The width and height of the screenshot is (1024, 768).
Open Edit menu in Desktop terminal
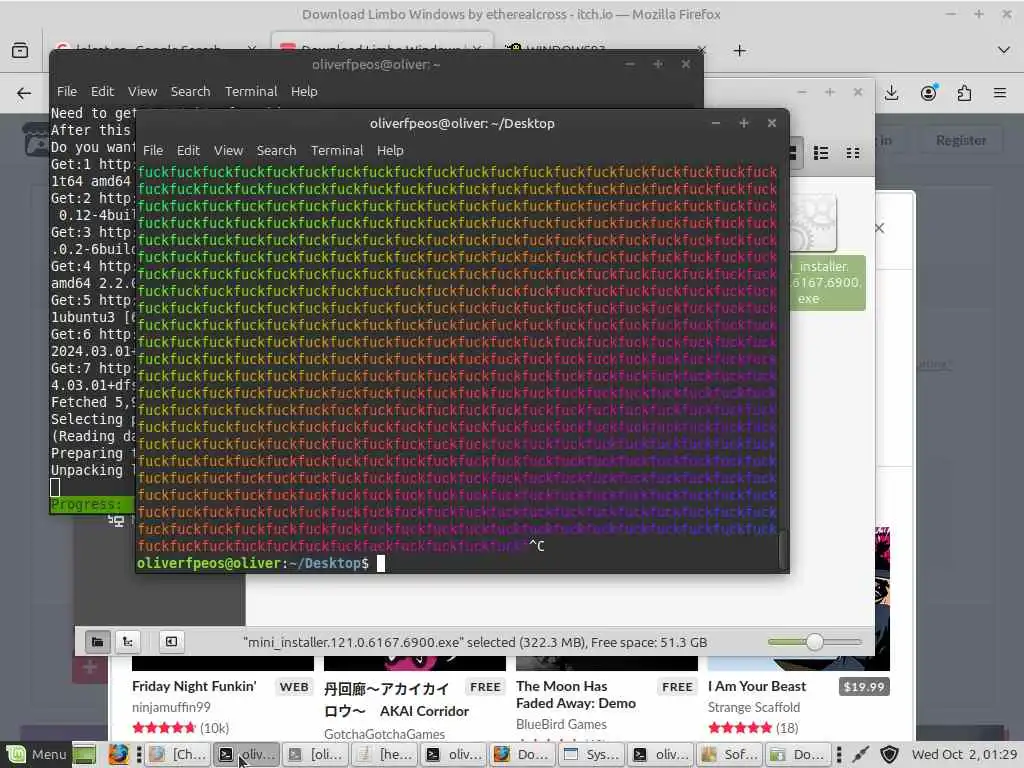pos(188,150)
